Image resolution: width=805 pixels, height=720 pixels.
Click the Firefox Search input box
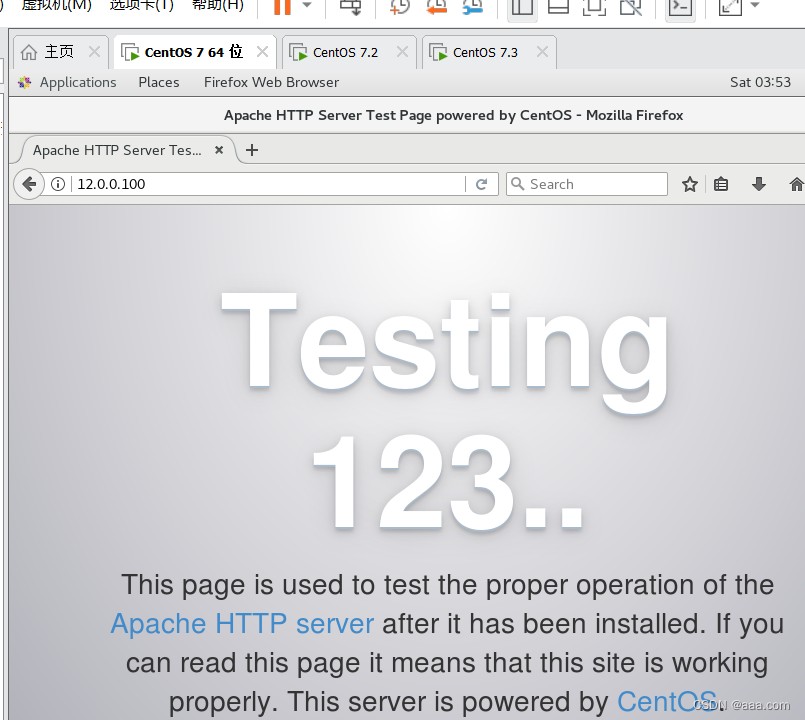coord(587,184)
